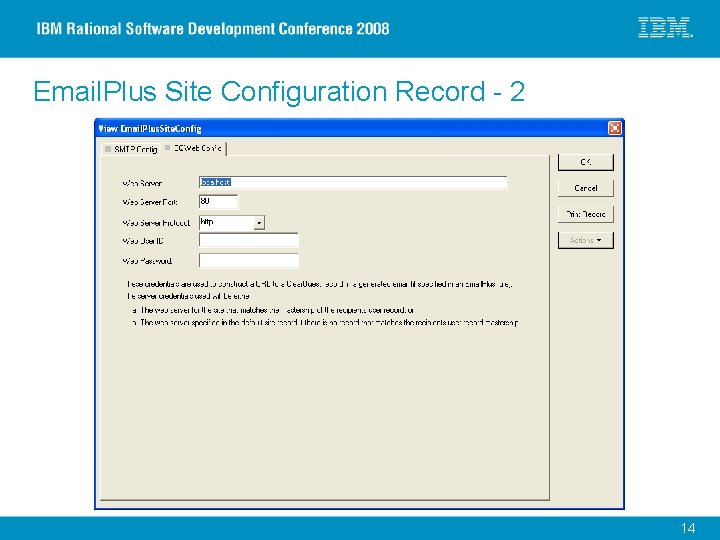The image size is (720, 540).
Task: Open the Web Server Protocol dropdown arrow
Action: [x=259, y=223]
